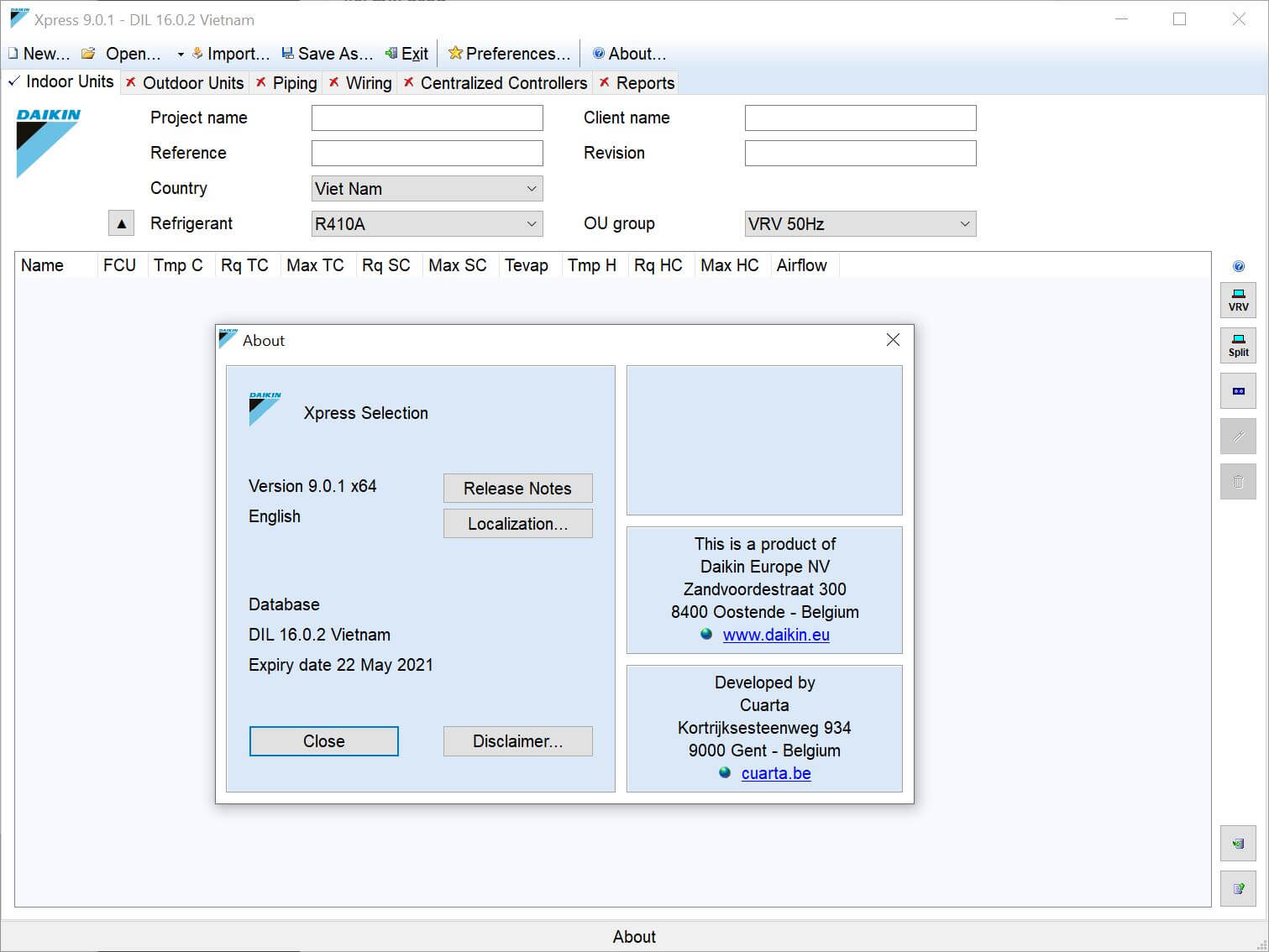This screenshot has height=952, width=1269.
Task: Go to the Piping tab
Action: click(286, 83)
